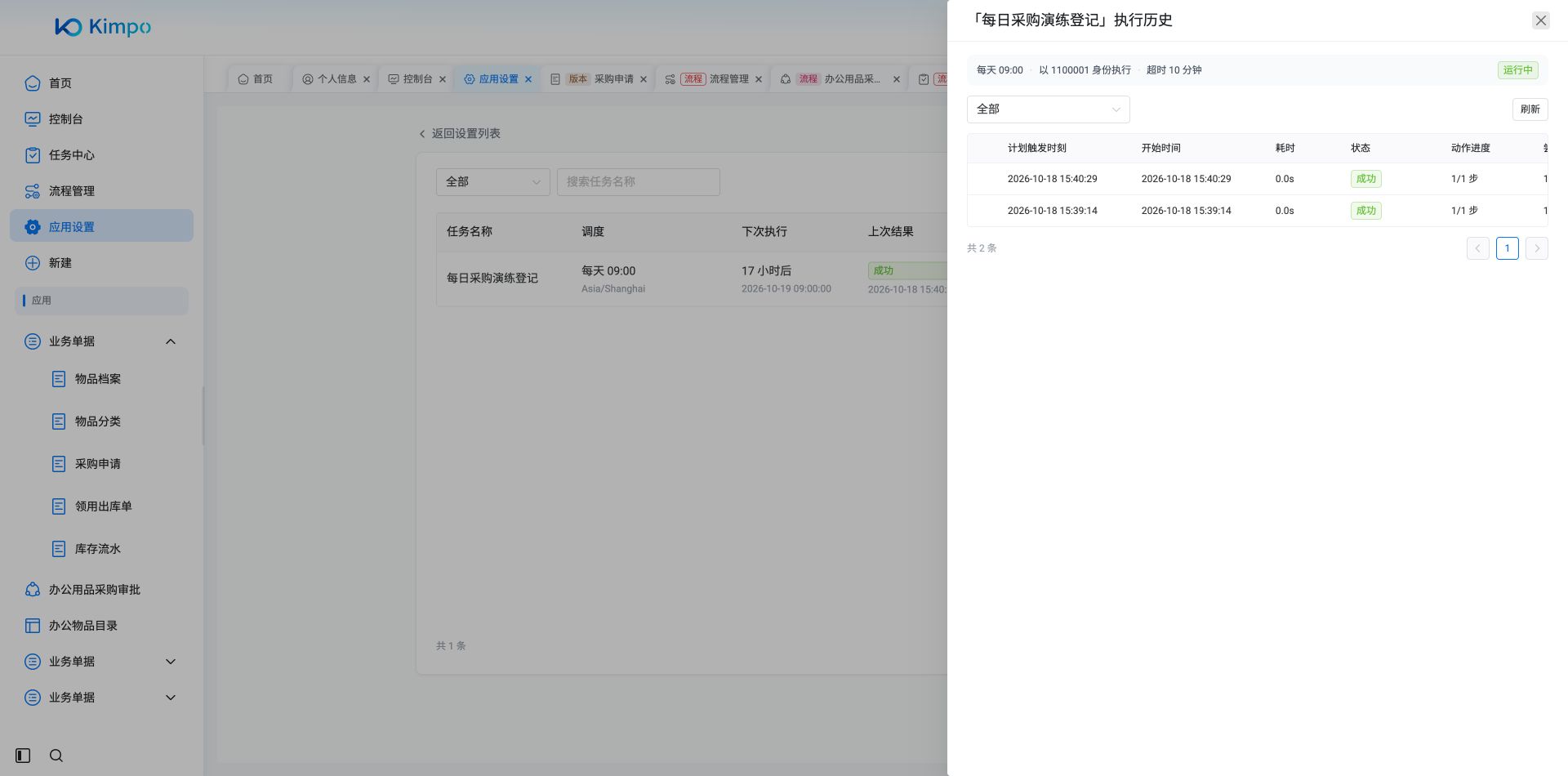The height and width of the screenshot is (776, 1568).
Task: Click the 运行中 status tag
Action: click(x=1517, y=70)
